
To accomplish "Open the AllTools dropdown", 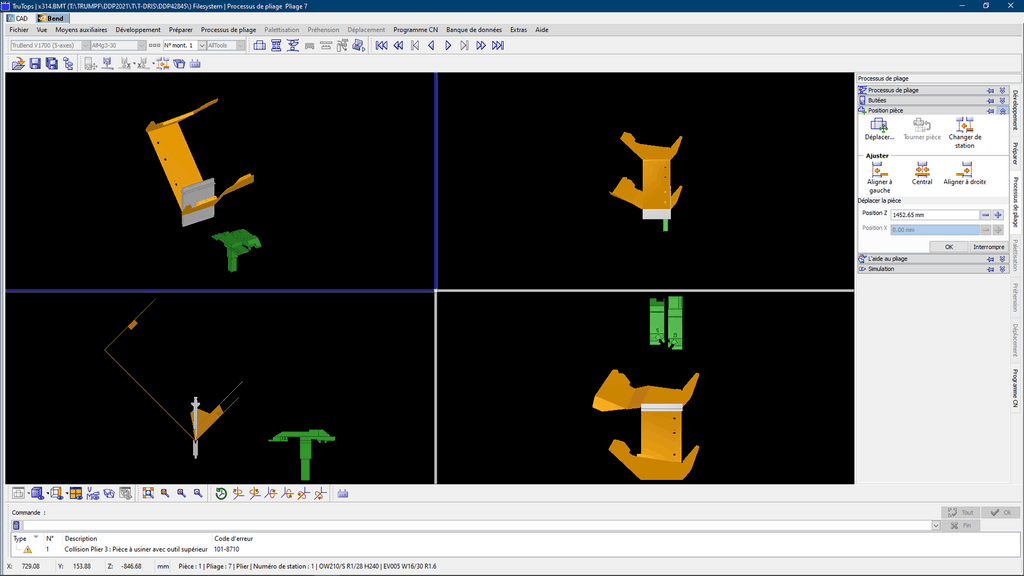I will (240, 45).
